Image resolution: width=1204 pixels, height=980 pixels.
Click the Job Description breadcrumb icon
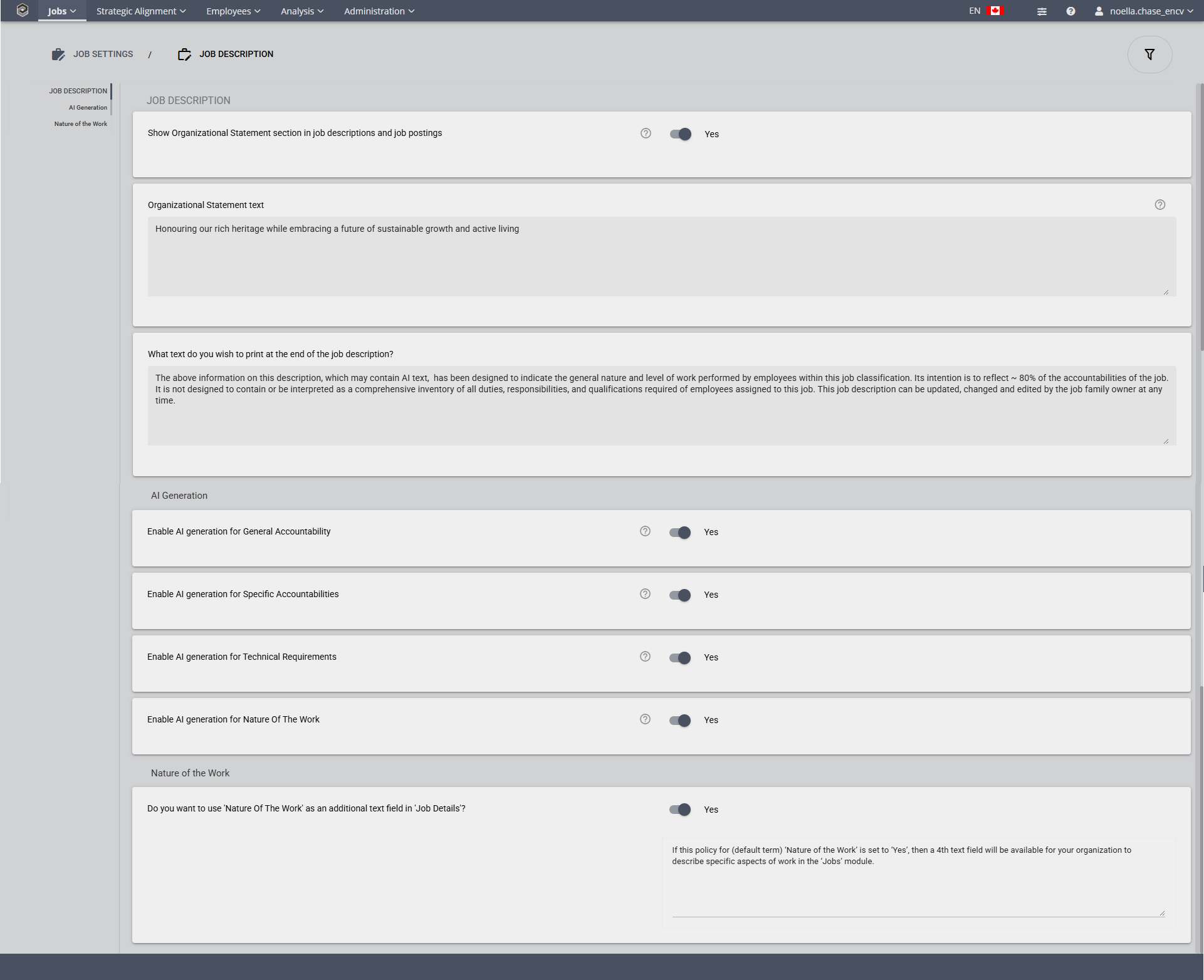(184, 54)
